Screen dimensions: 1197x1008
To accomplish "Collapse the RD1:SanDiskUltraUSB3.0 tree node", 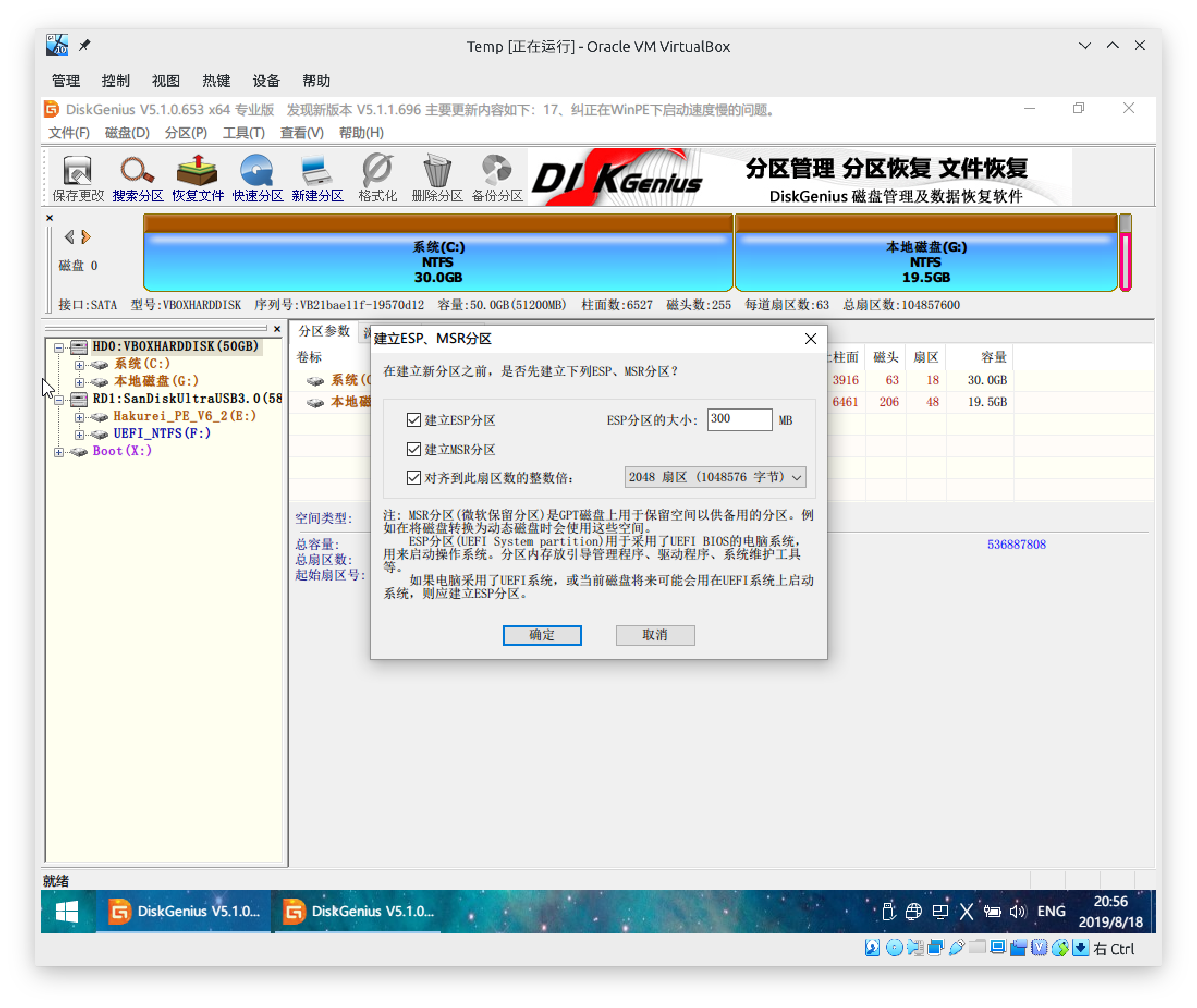I will (x=59, y=400).
